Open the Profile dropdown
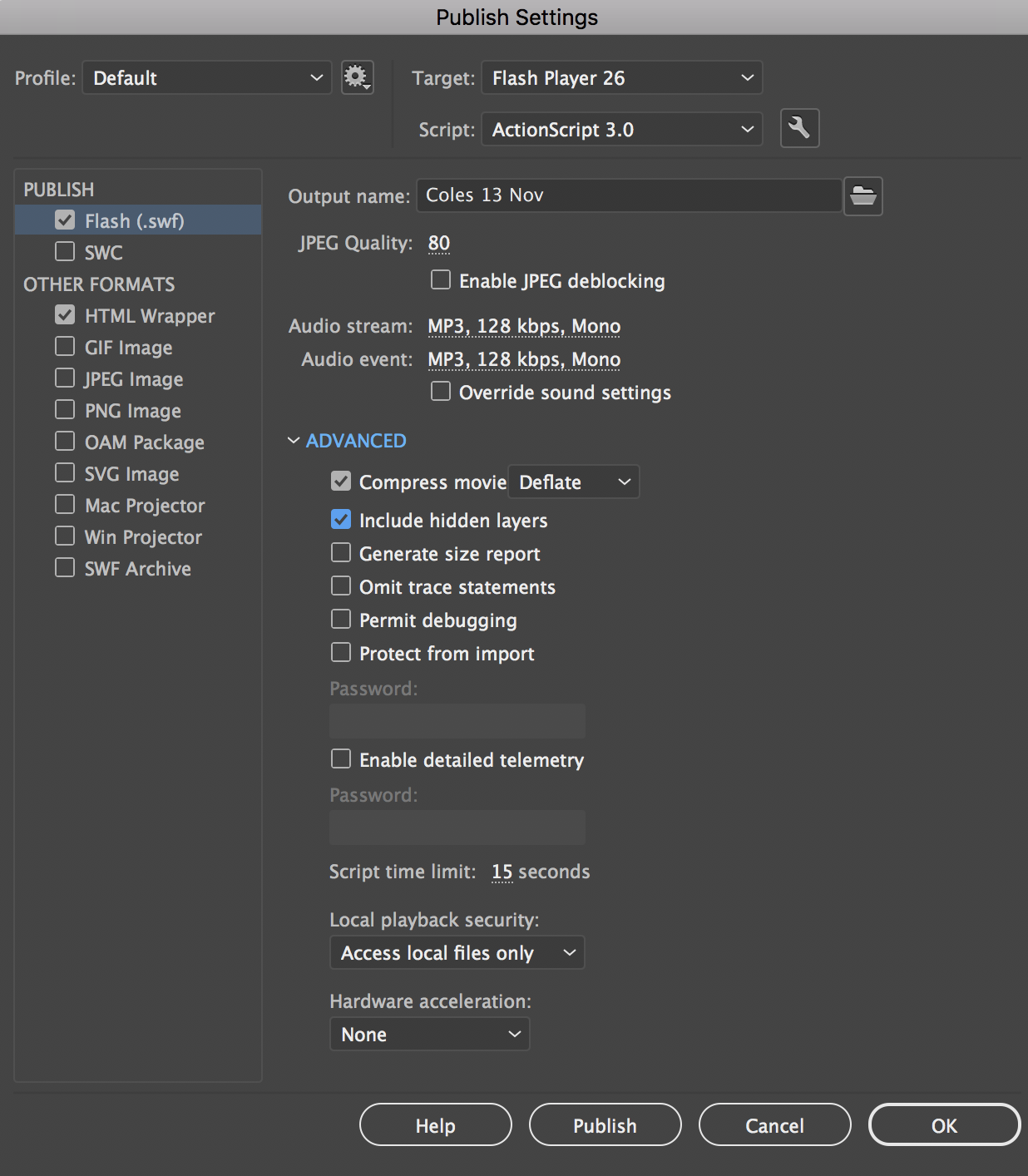 coord(206,78)
